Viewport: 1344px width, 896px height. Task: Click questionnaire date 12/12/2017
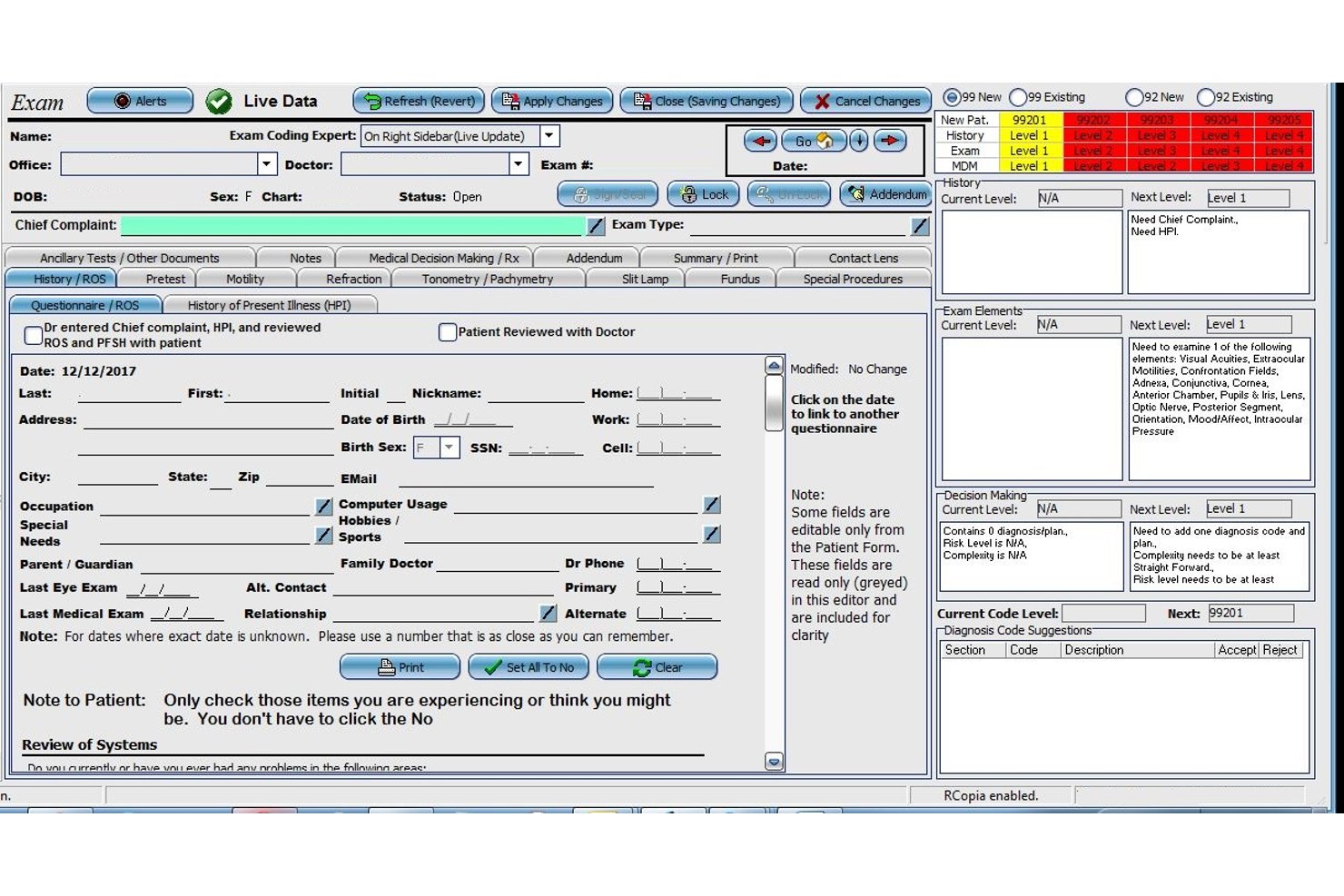coord(99,371)
